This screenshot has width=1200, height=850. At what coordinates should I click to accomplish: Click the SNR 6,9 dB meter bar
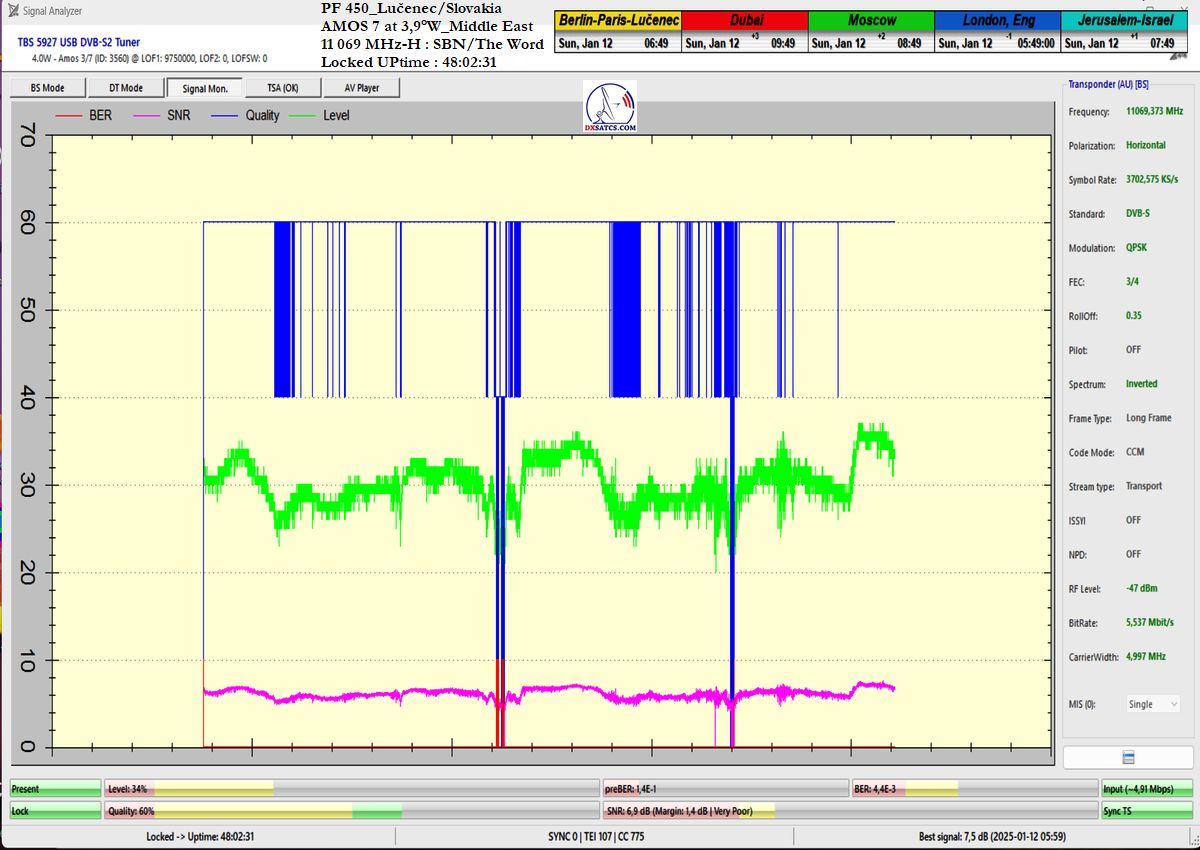[848, 811]
